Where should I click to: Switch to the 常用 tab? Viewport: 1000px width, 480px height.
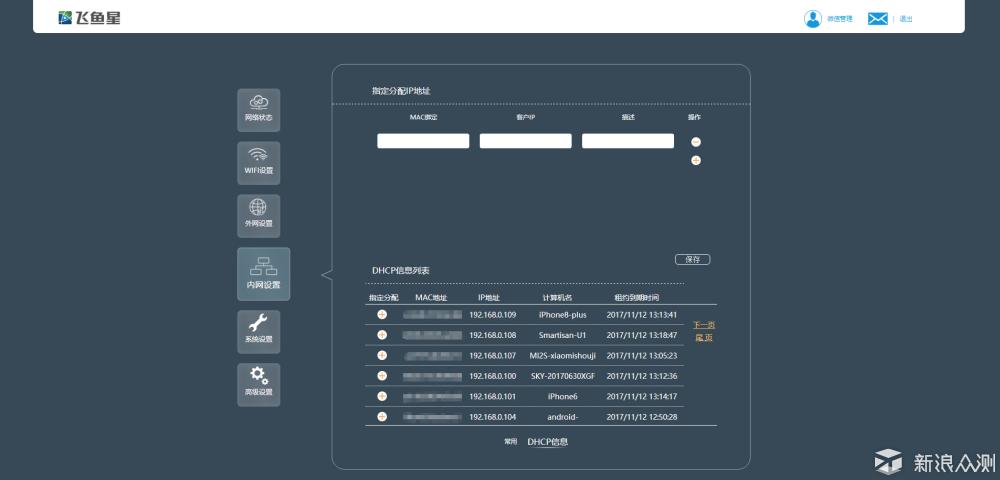coord(510,441)
